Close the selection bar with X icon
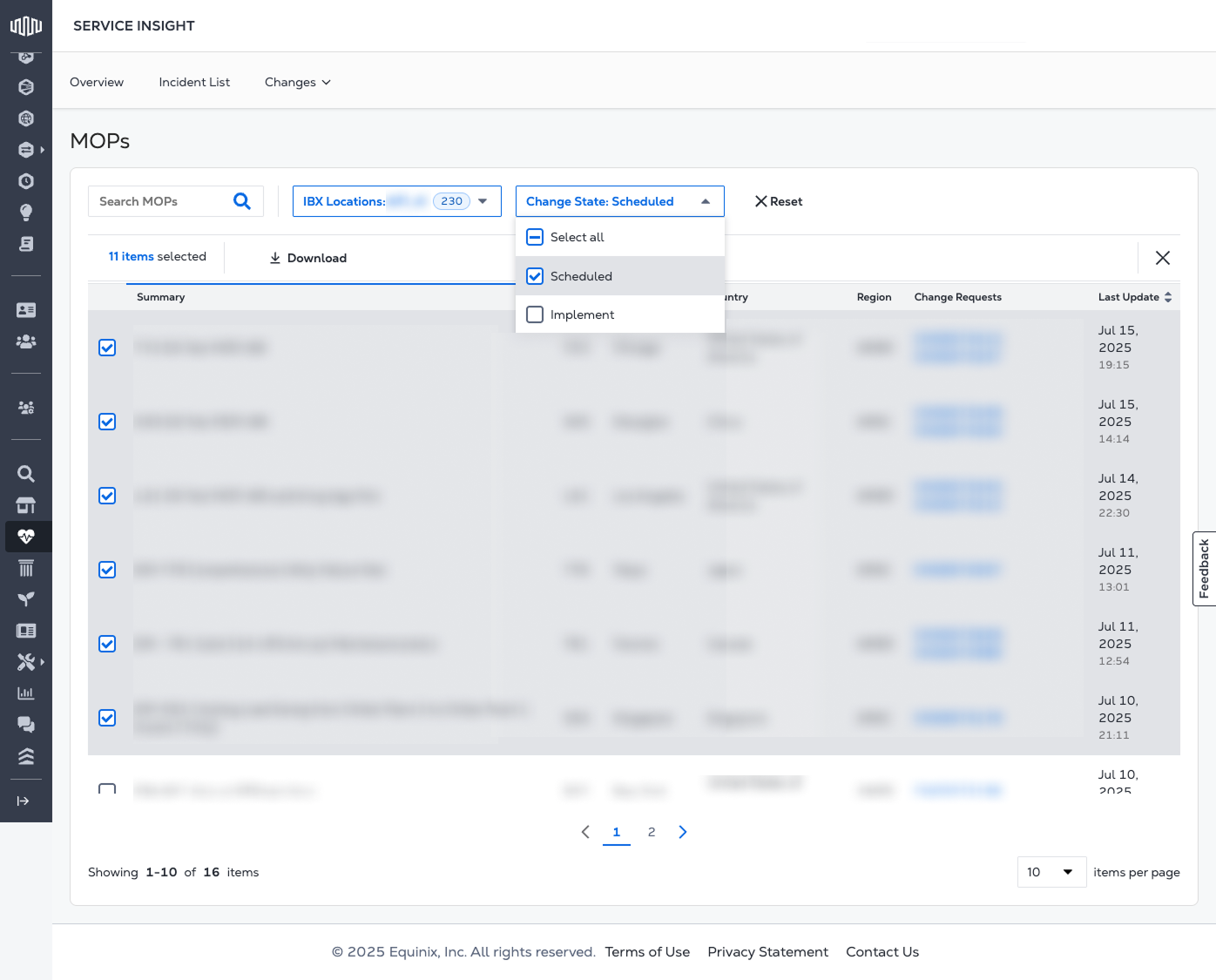The height and width of the screenshot is (980, 1216). point(1163,258)
